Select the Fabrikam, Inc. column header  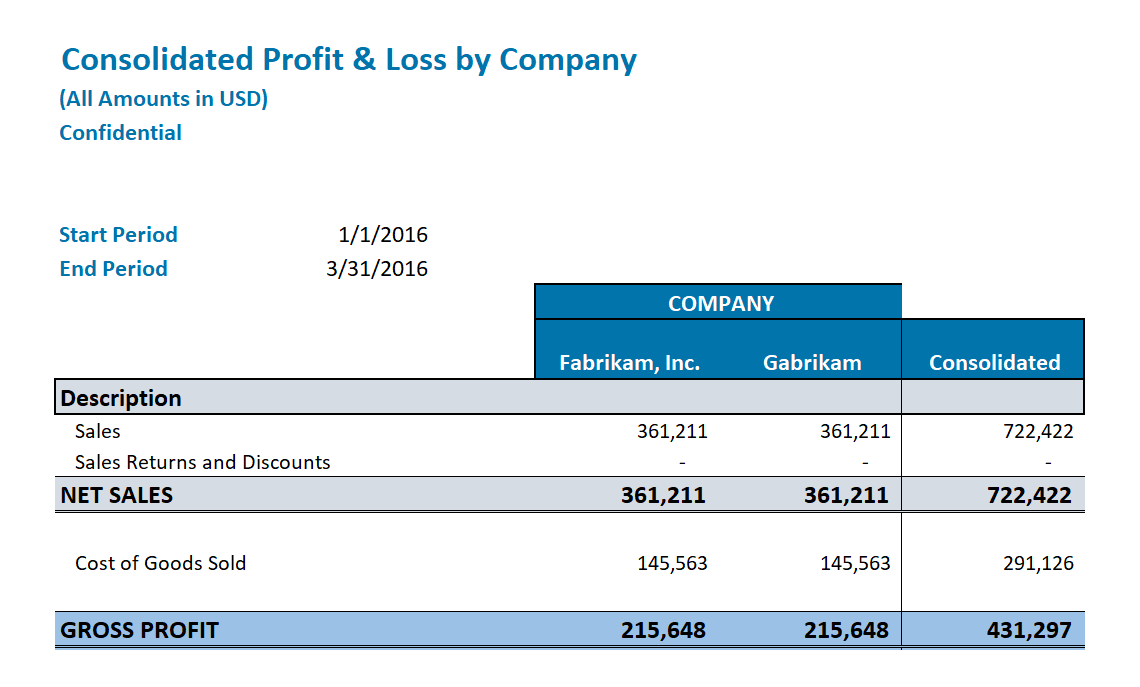click(x=630, y=362)
